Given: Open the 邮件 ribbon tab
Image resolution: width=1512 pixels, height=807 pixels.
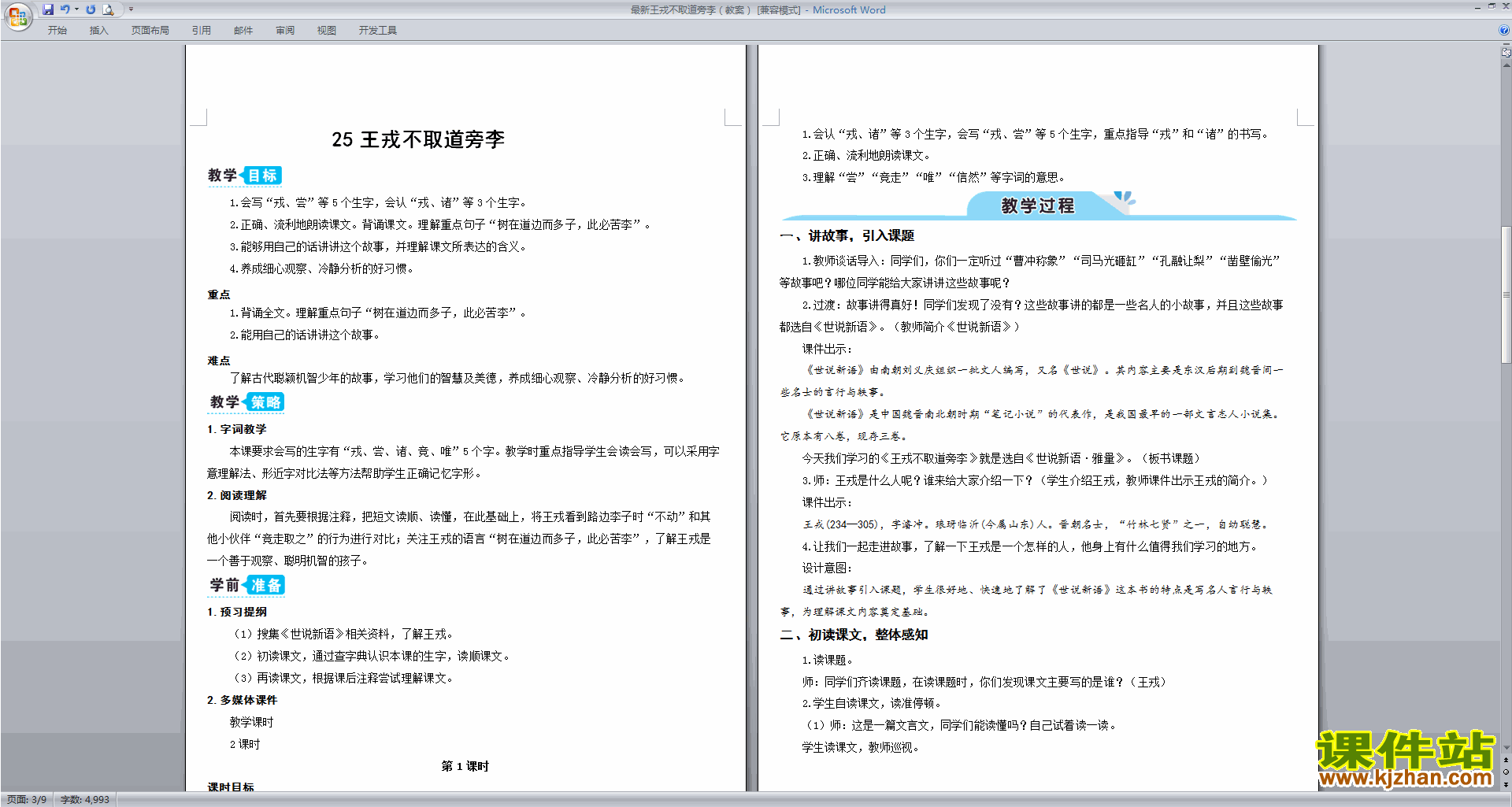Looking at the screenshot, I should [x=243, y=31].
